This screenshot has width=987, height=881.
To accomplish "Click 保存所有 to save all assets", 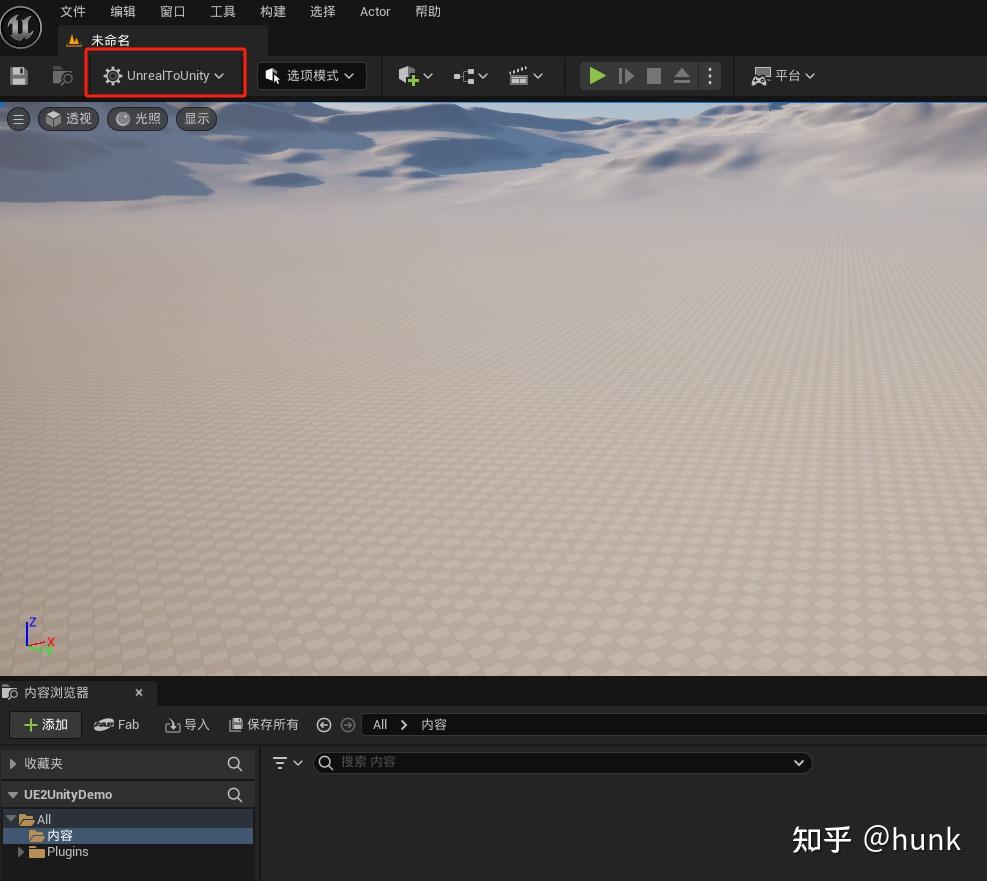I will 263,724.
